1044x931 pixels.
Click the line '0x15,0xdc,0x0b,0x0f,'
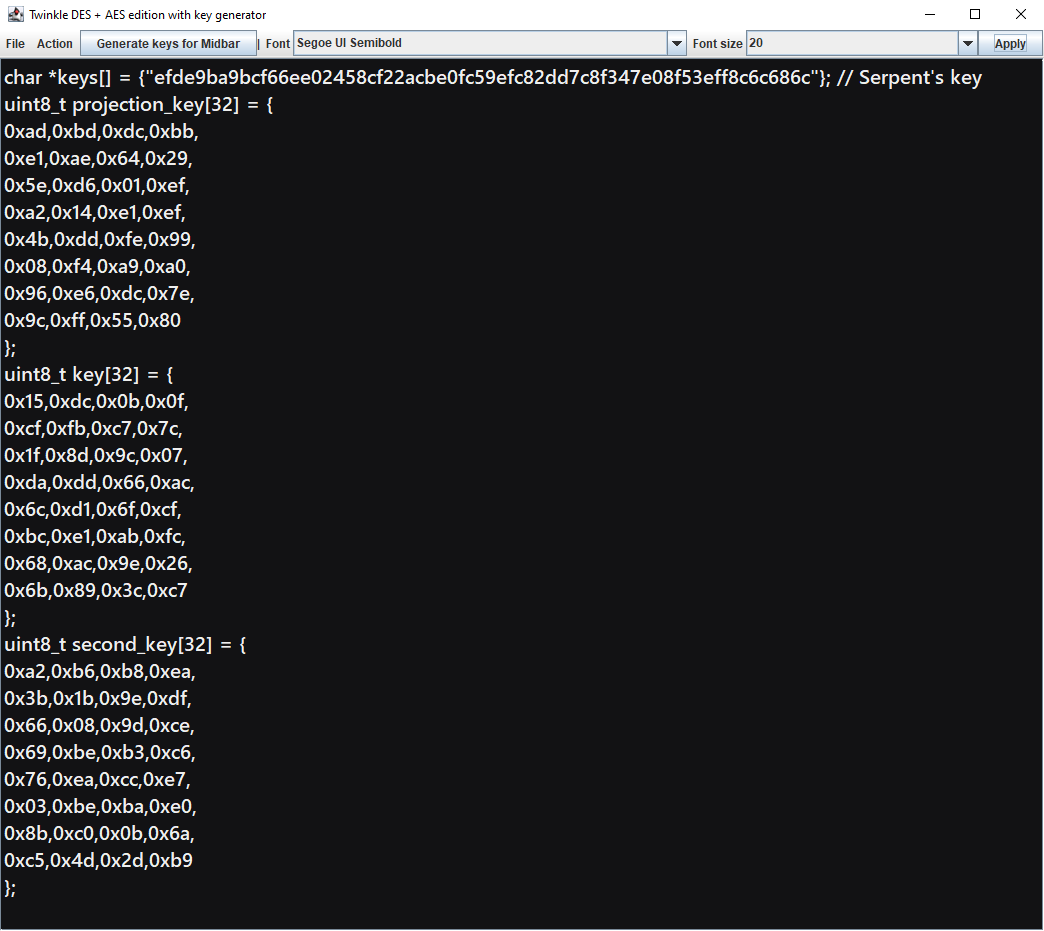point(96,402)
